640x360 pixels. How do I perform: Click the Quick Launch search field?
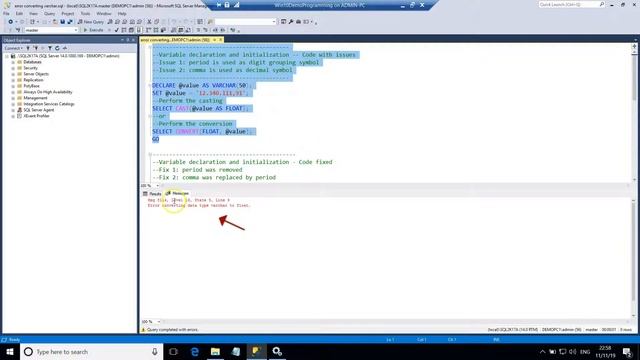pyautogui.click(x=571, y=4)
